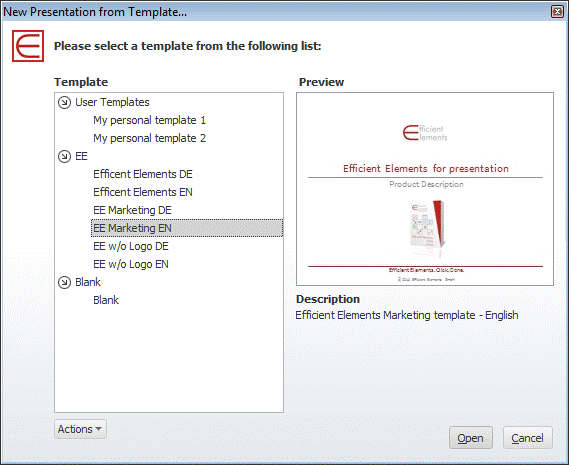
Task: Select EE Marketing DE template
Action: pos(132,210)
